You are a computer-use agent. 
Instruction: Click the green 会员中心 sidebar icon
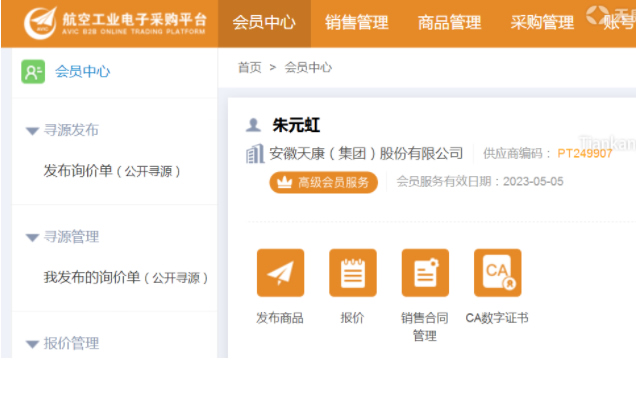pos(33,72)
